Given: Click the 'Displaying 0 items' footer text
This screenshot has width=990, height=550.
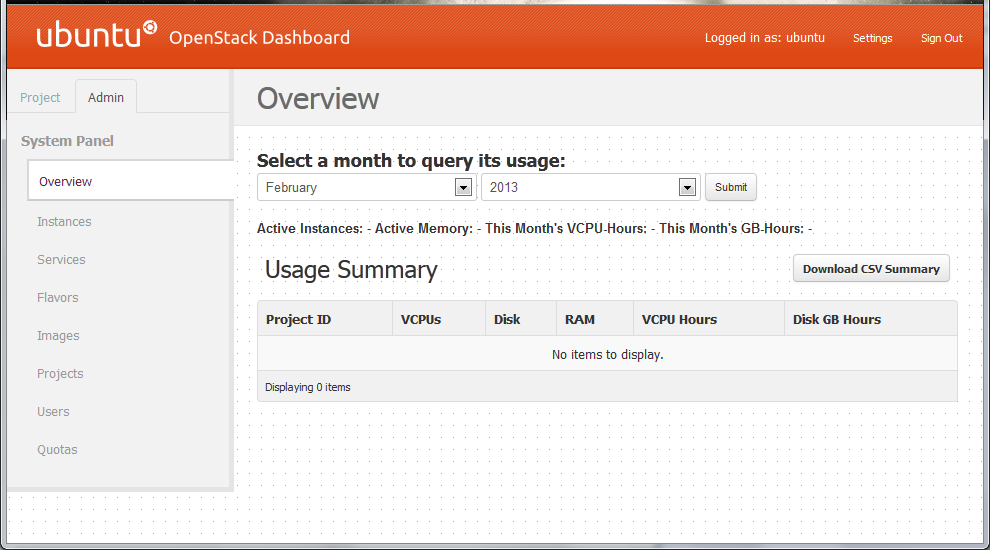Looking at the screenshot, I should [x=307, y=387].
